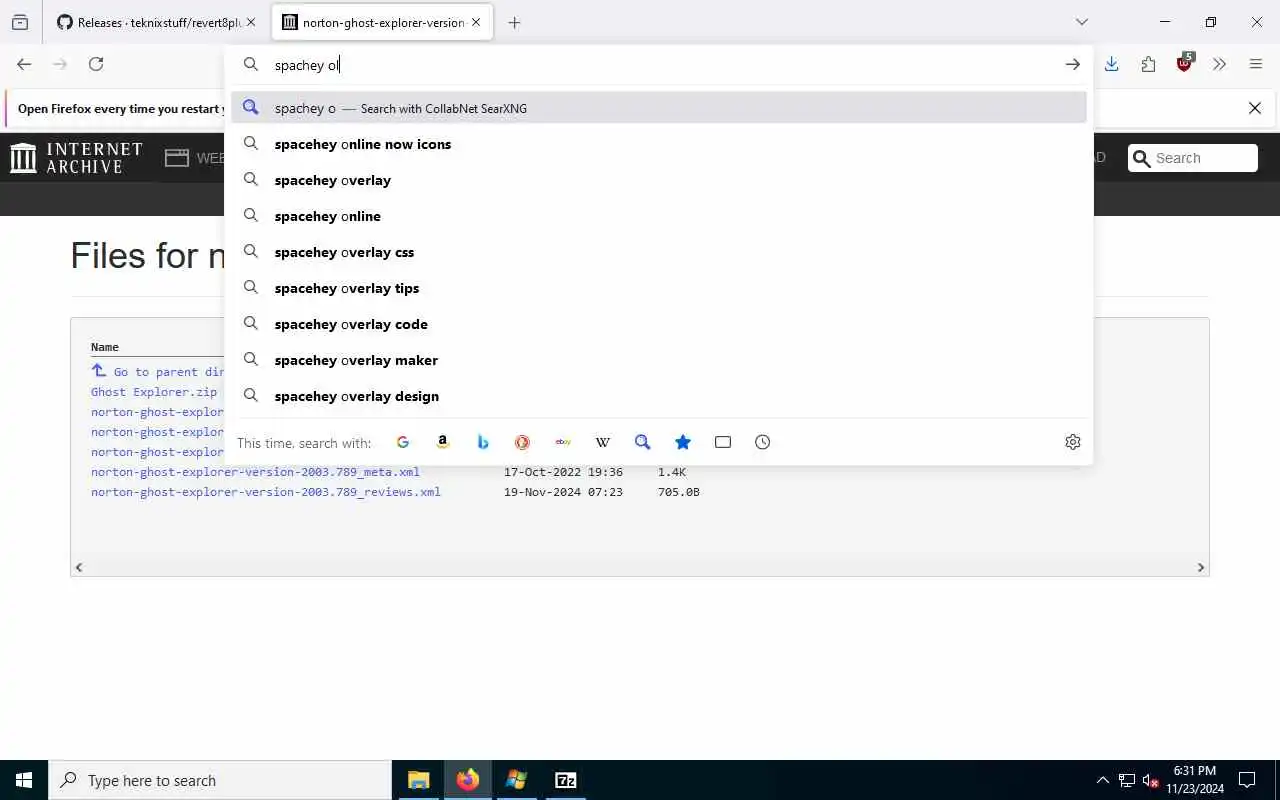
Task: Choose suggestion spacehey overlay tips
Action: click(659, 288)
